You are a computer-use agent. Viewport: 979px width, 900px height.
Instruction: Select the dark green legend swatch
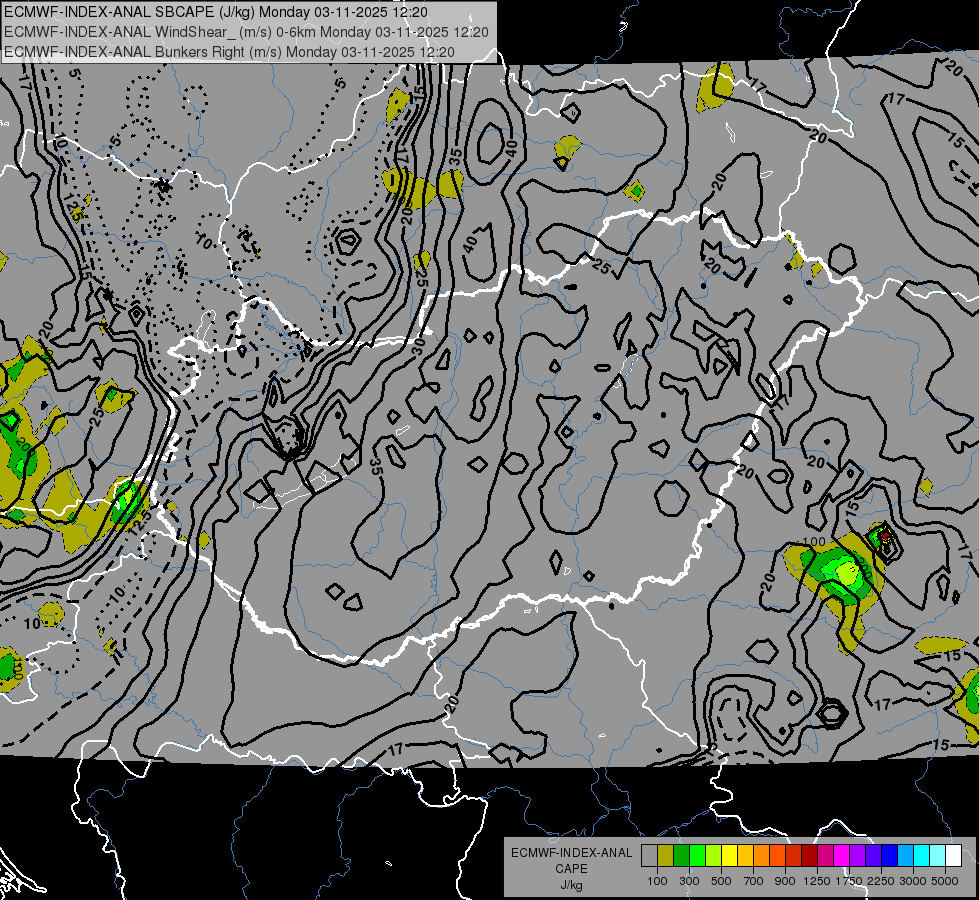[681, 855]
